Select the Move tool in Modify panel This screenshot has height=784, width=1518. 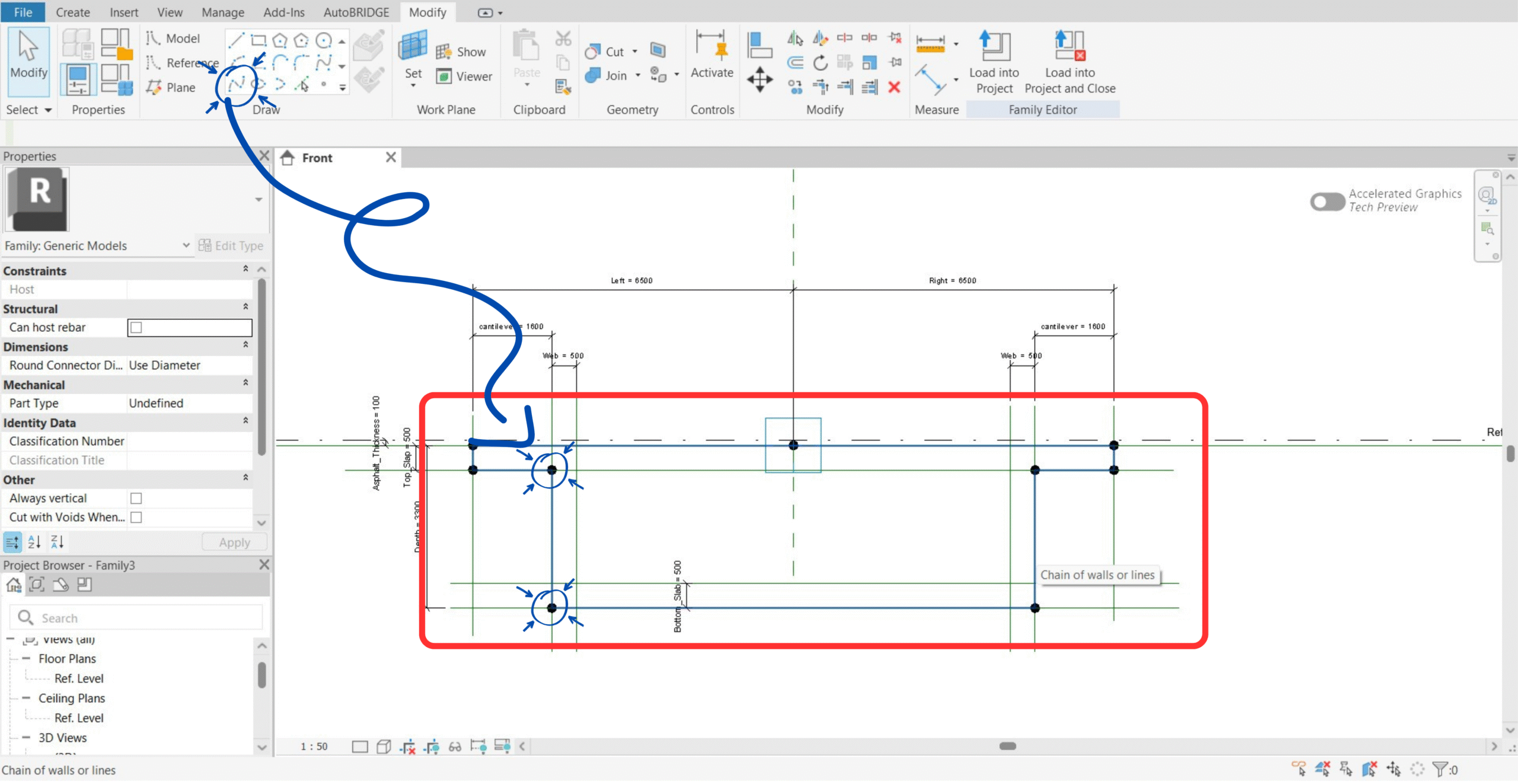pos(759,79)
